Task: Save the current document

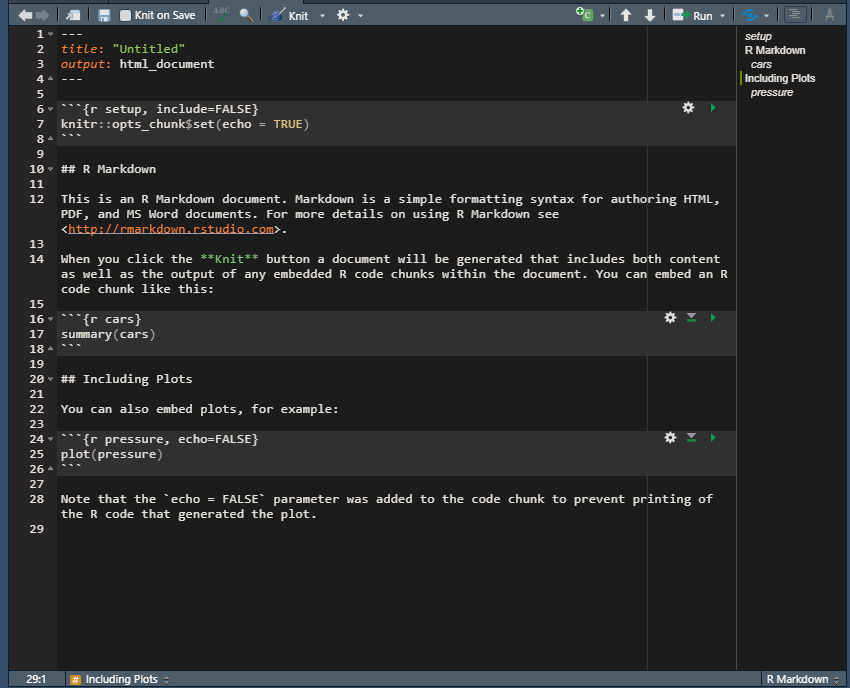Action: [104, 15]
